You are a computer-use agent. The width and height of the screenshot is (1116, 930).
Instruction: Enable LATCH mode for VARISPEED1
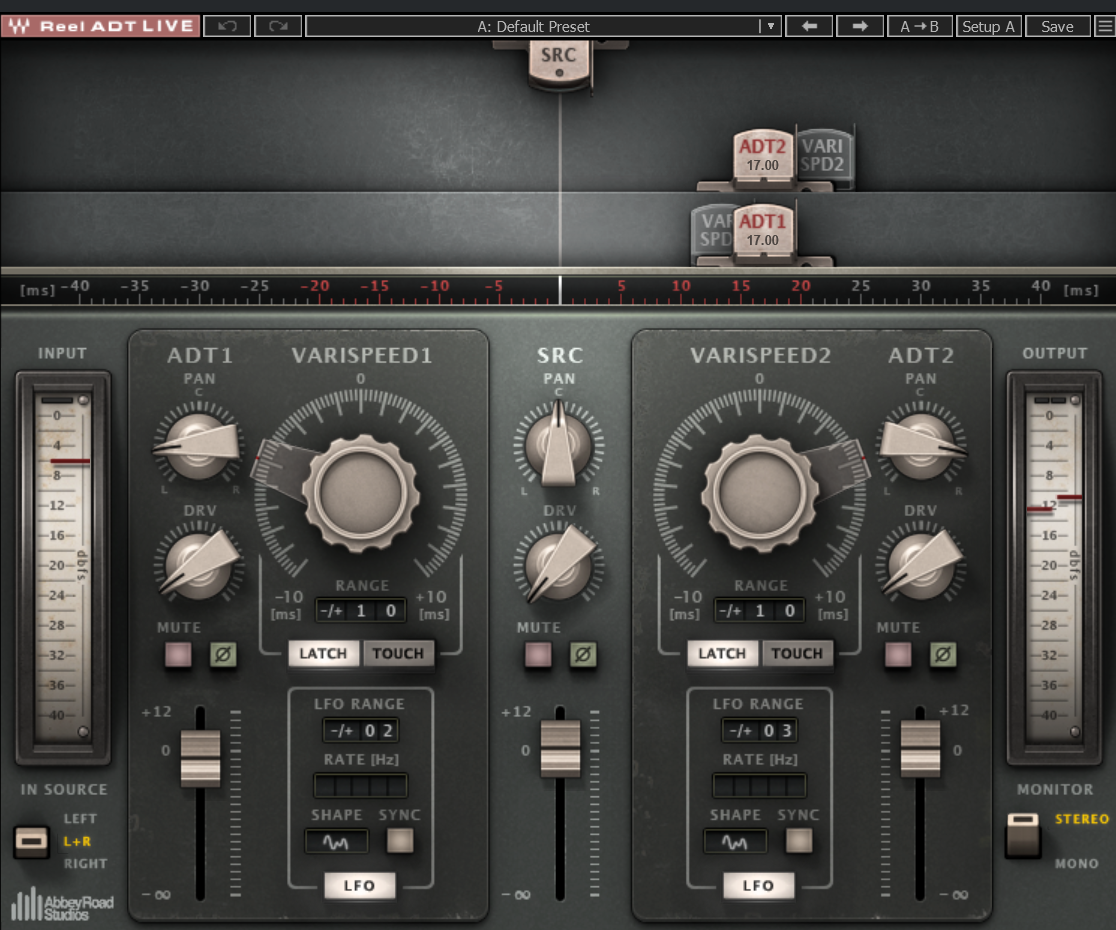323,653
